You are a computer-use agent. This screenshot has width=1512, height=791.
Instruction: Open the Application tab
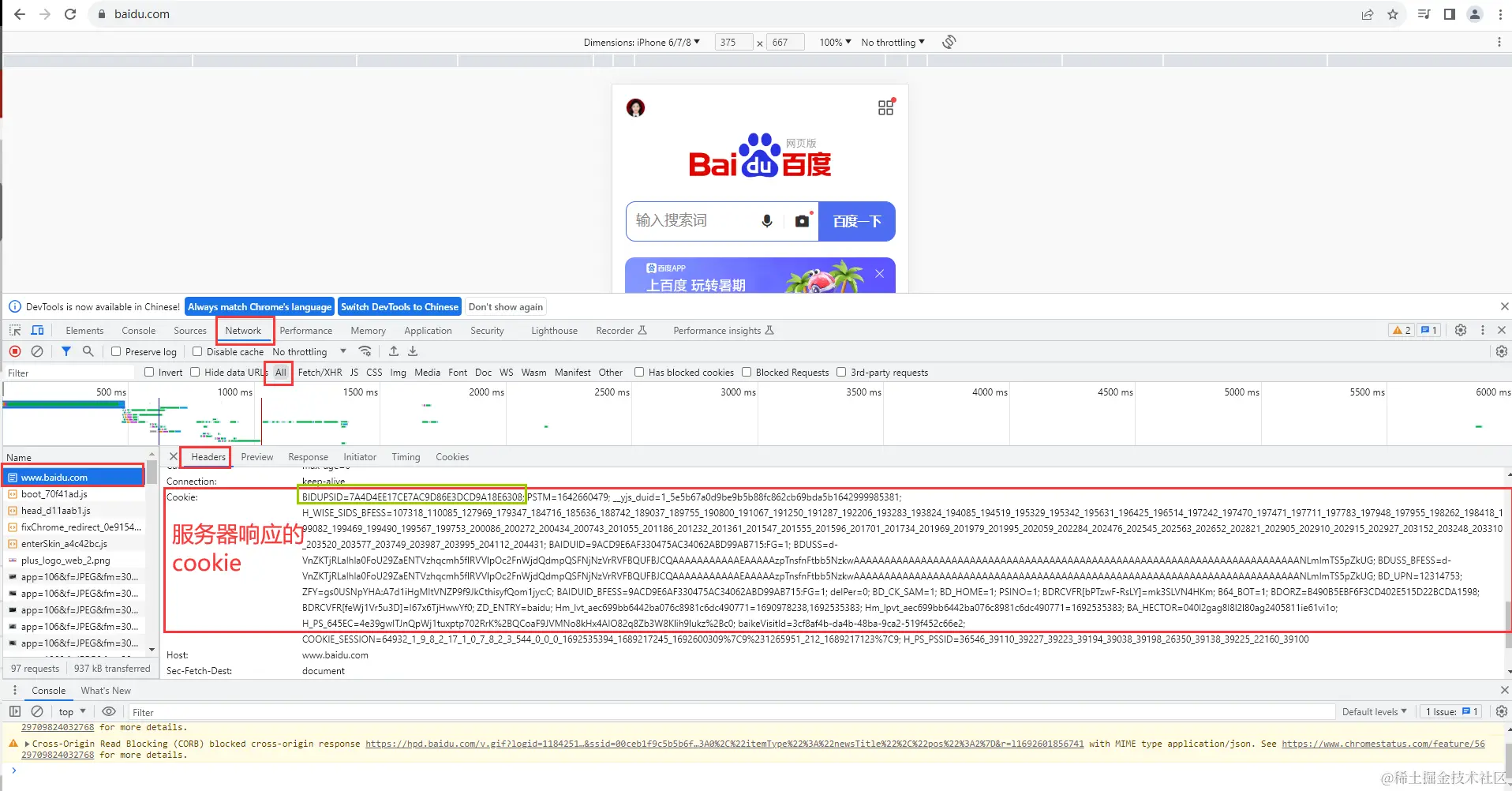pyautogui.click(x=428, y=330)
